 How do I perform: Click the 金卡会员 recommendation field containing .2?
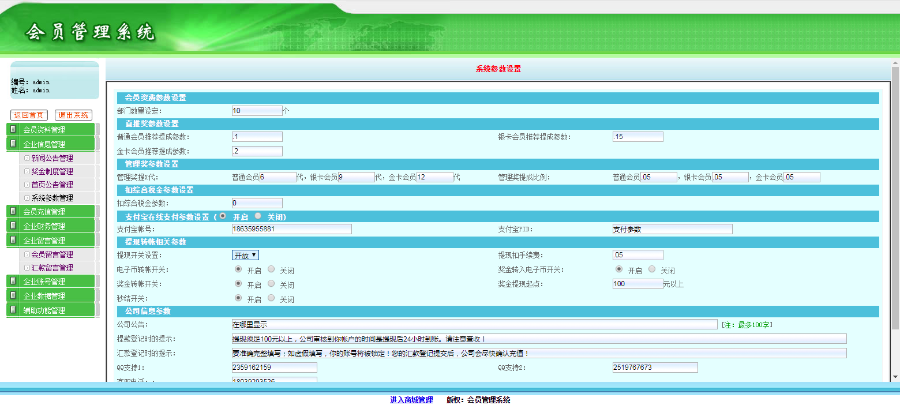(x=257, y=151)
